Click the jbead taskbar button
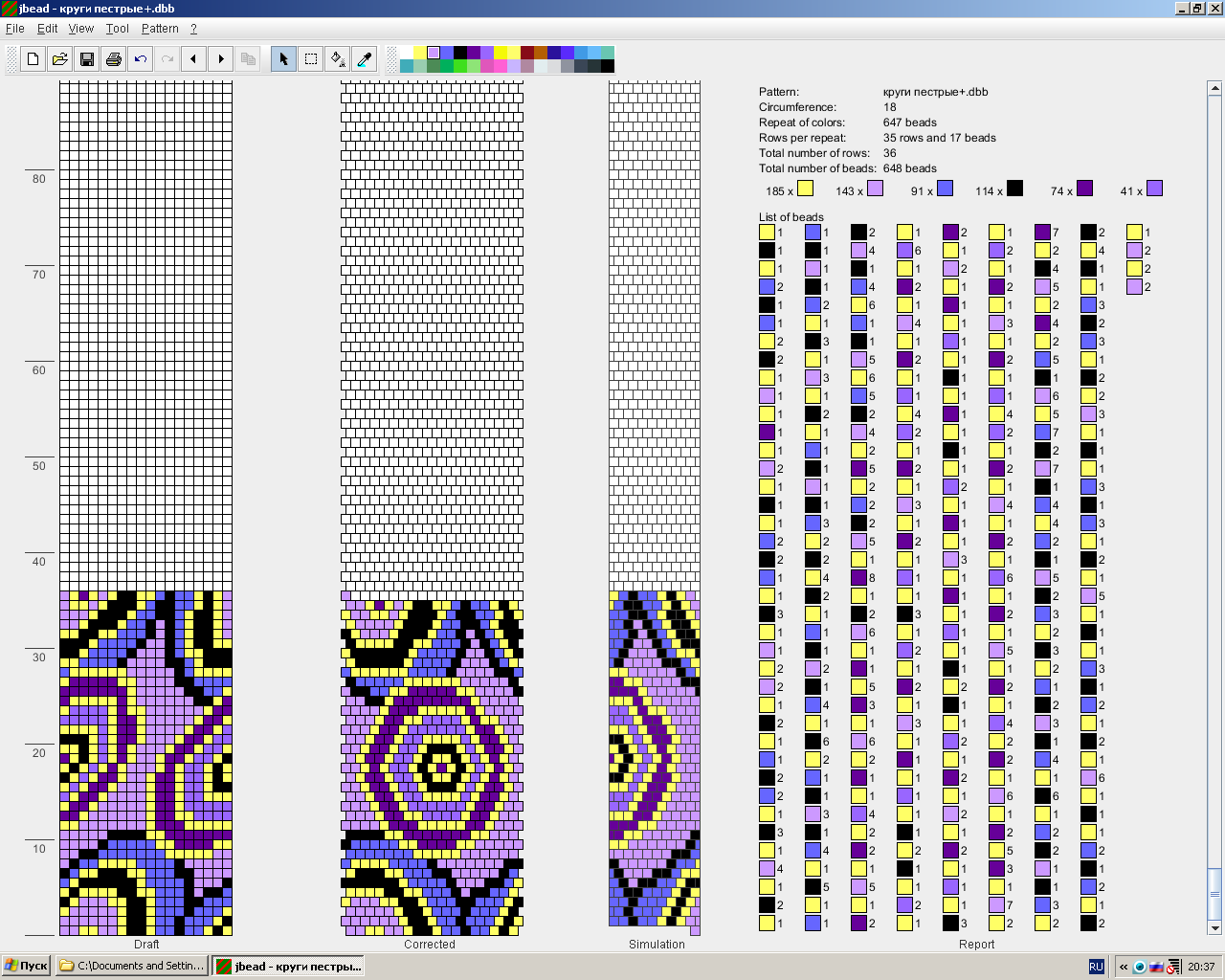The width and height of the screenshot is (1225, 980). point(289,966)
